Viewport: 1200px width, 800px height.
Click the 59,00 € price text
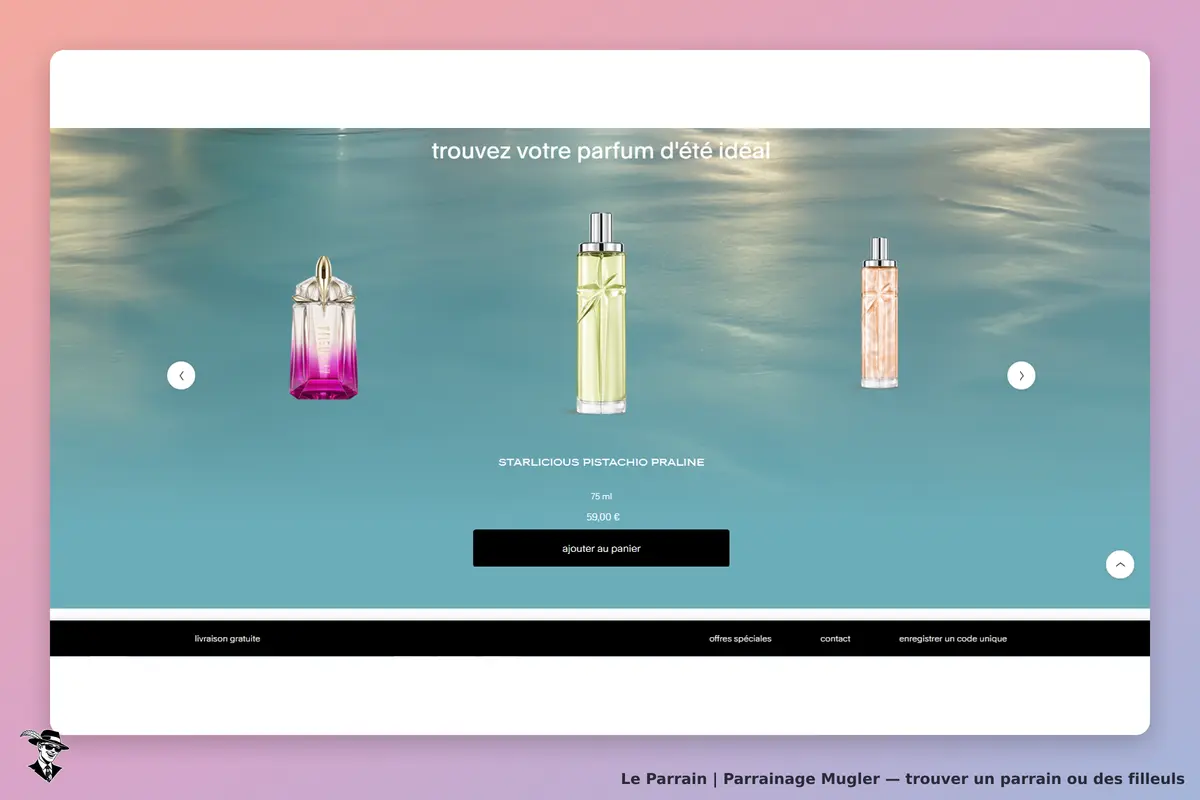click(603, 517)
